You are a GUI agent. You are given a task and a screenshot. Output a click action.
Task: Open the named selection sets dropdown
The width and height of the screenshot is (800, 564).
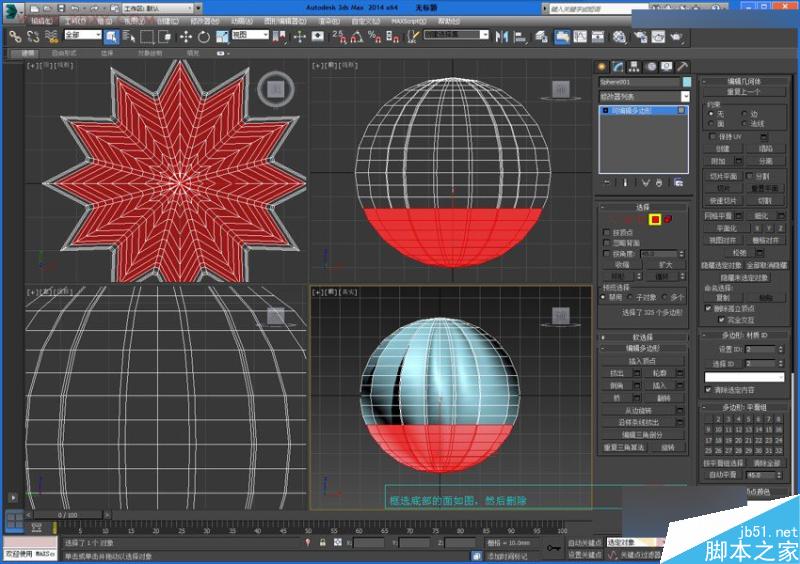pos(456,35)
